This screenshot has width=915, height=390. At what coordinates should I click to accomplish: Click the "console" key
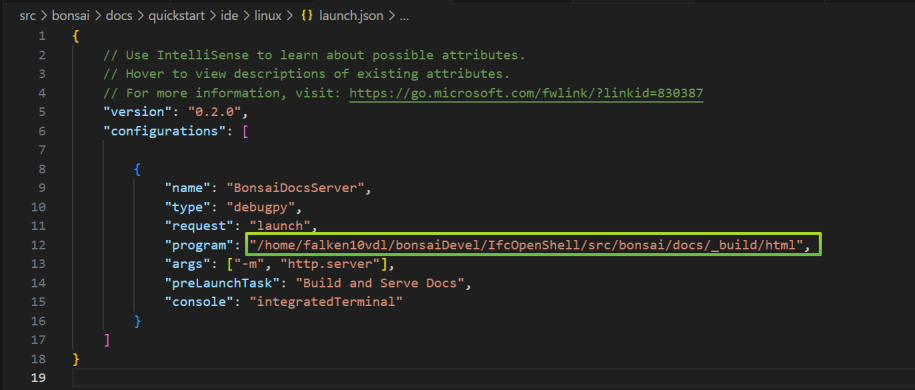pyautogui.click(x=200, y=302)
